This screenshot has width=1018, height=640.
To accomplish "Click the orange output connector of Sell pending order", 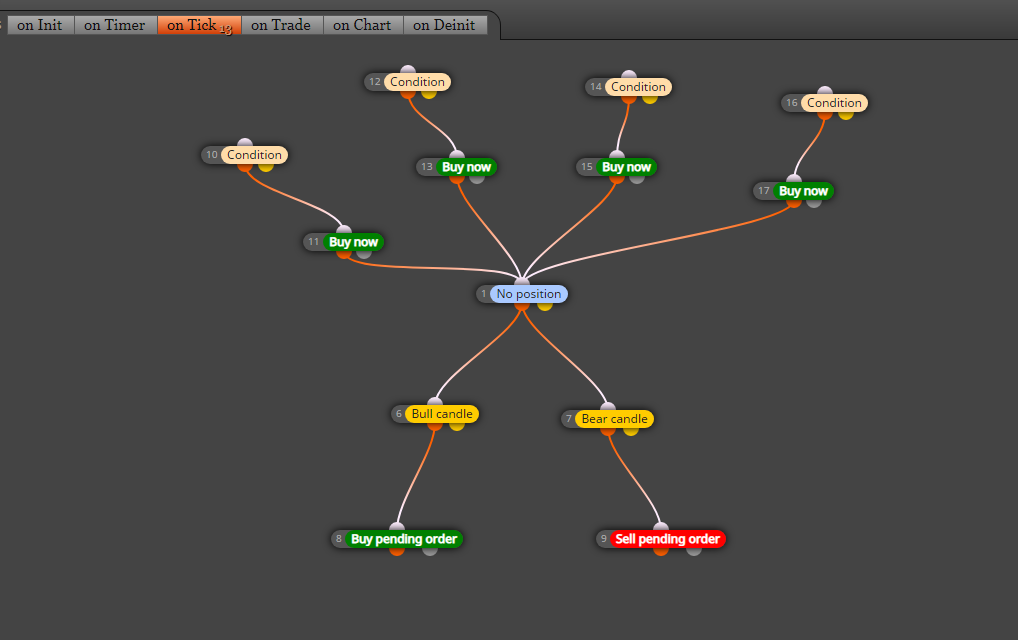I will tap(661, 550).
